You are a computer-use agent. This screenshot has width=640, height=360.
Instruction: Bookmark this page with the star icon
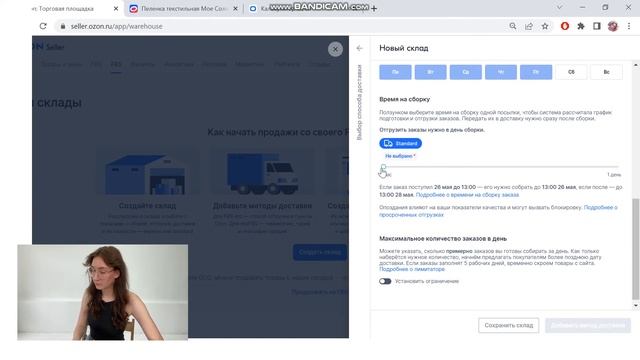point(545,26)
